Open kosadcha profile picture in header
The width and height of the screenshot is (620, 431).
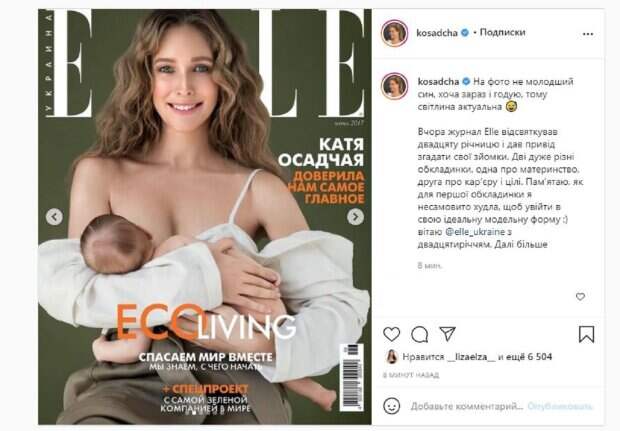tap(394, 33)
